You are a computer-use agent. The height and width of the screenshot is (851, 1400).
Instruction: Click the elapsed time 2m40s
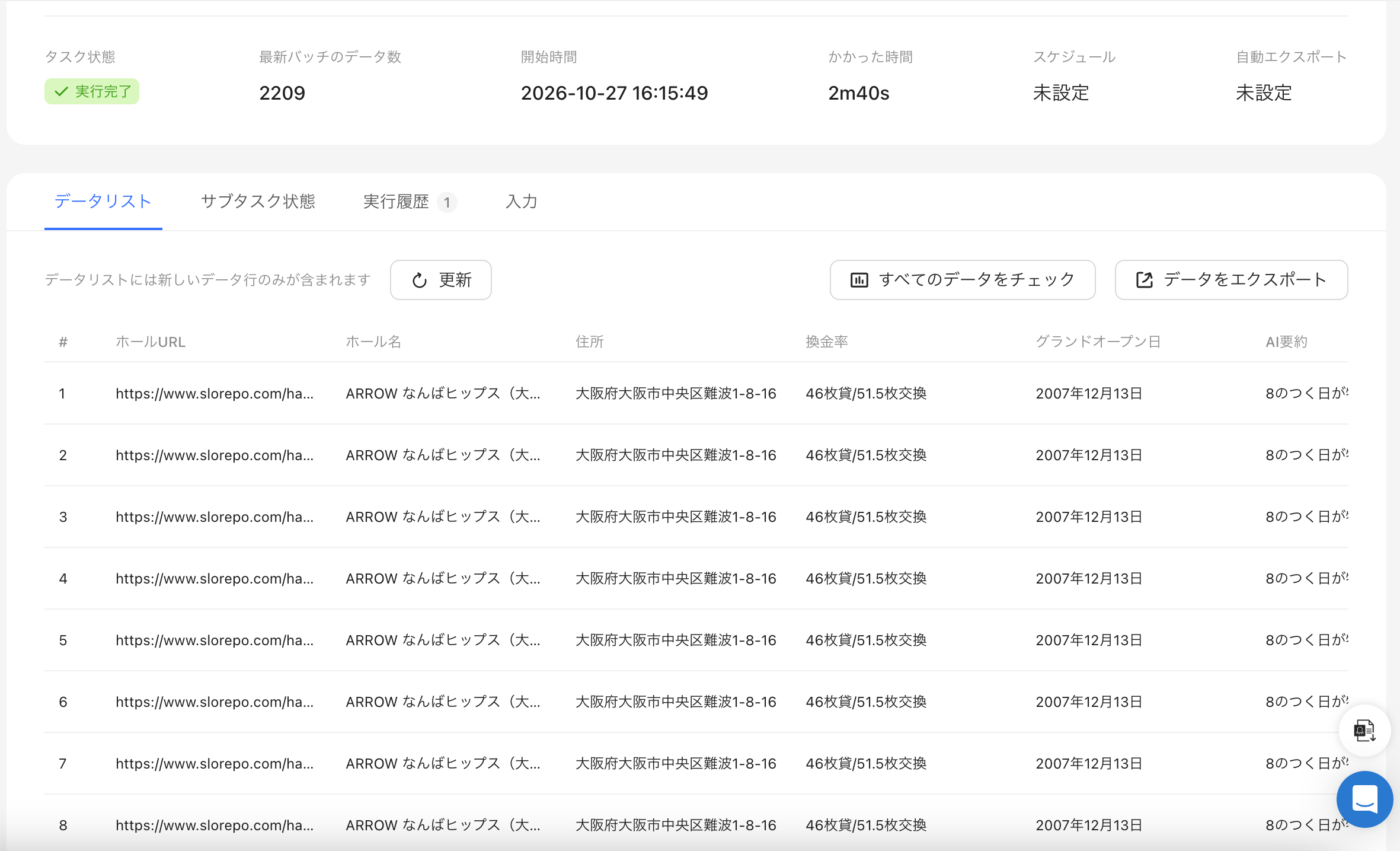coord(858,93)
